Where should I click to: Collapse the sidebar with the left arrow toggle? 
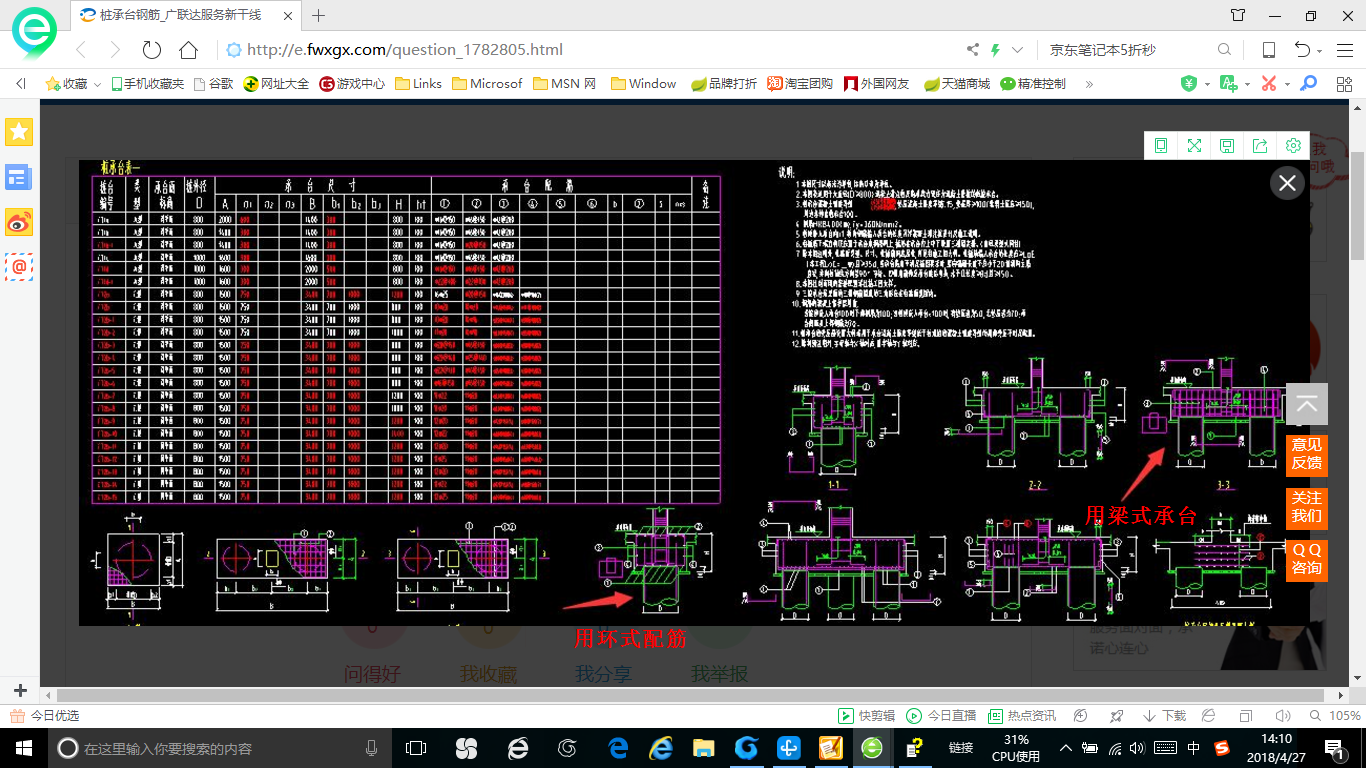(x=21, y=84)
